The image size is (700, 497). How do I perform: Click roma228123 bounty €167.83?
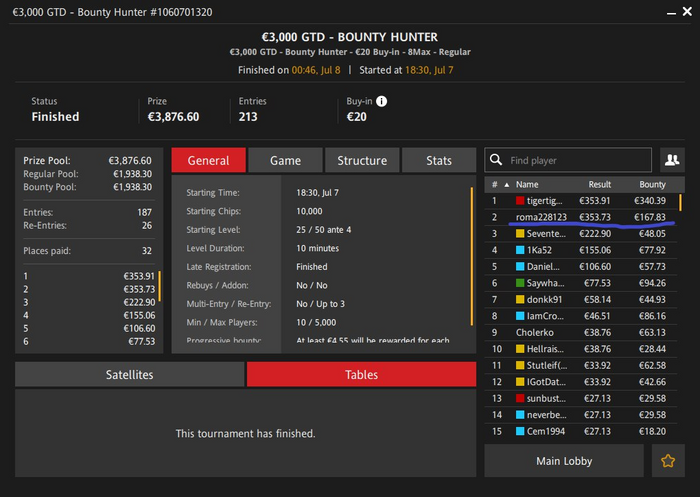click(x=650, y=217)
